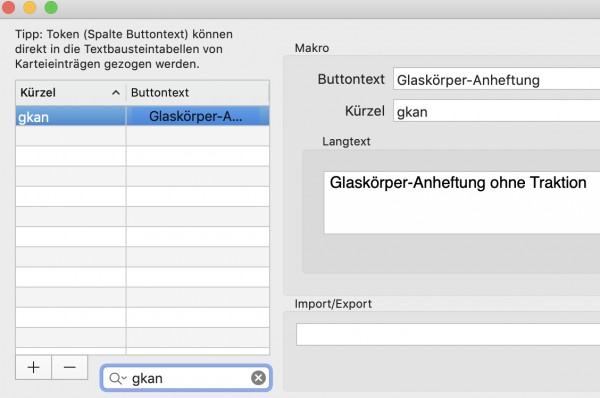600x398 pixels.
Task: Toggle sort arrow in Kürzel header
Action: (116, 93)
